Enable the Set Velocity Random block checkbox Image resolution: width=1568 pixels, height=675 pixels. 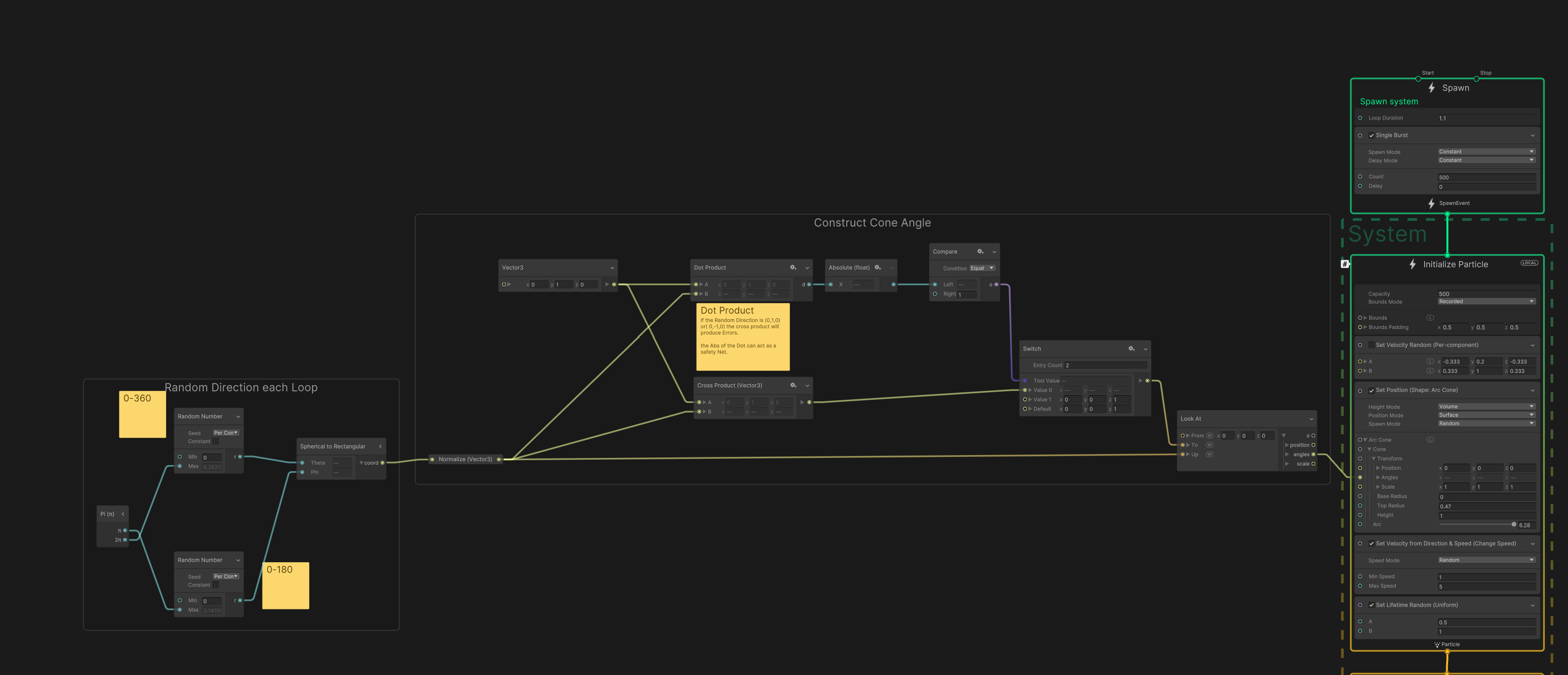click(1371, 345)
